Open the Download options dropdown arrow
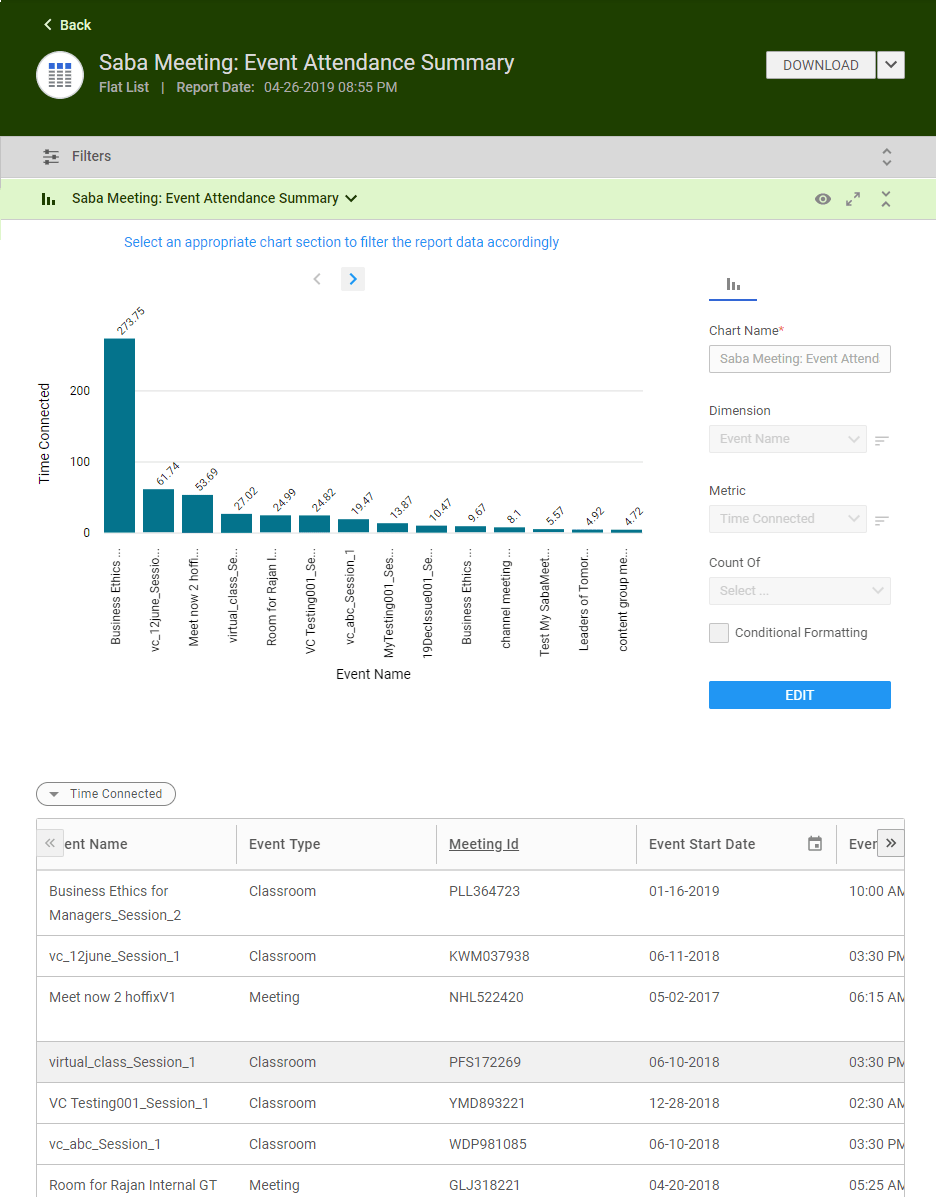Viewport: 936px width, 1197px height. [890, 64]
